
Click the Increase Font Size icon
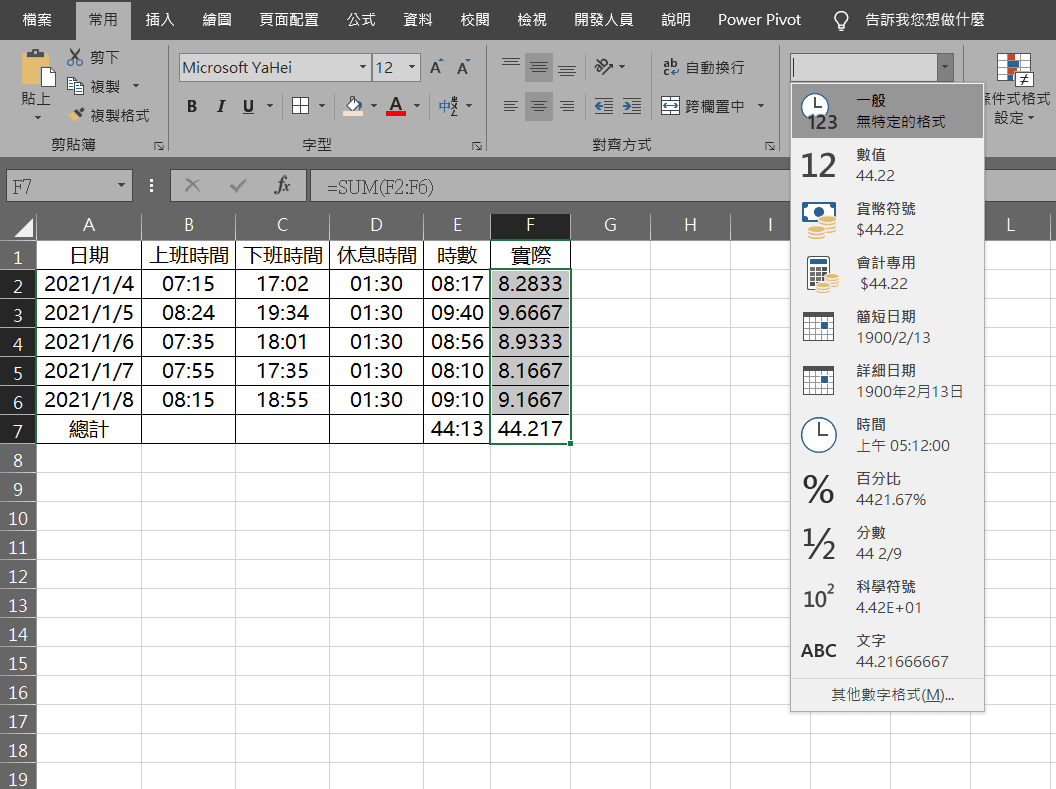pyautogui.click(x=434, y=67)
